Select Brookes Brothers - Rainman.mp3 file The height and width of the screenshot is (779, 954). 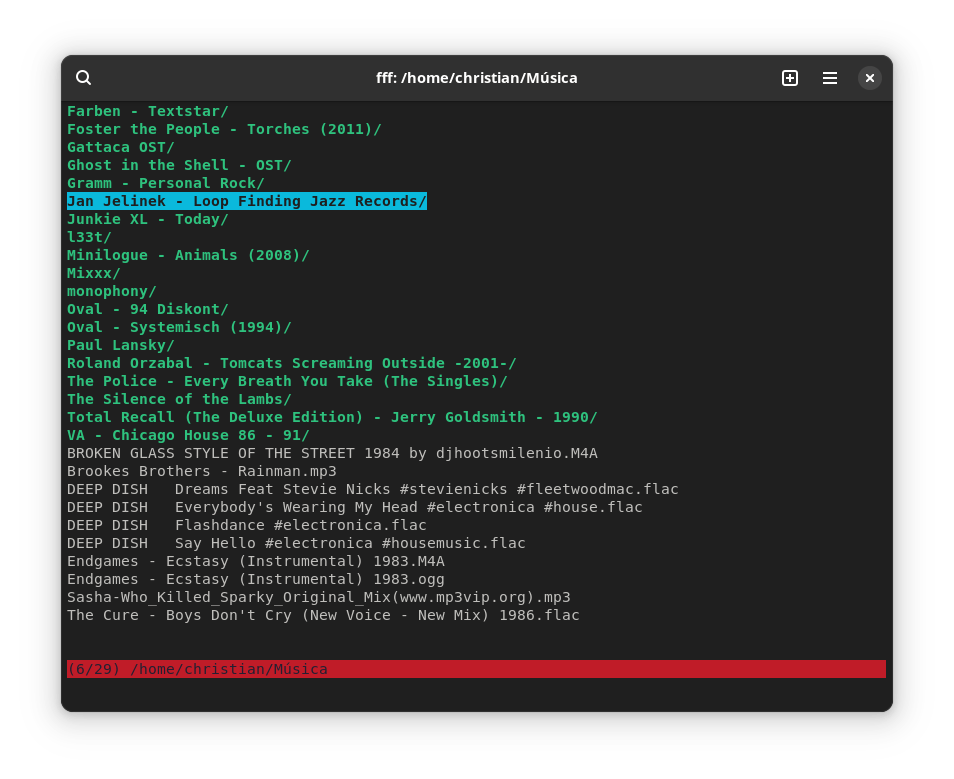point(201,471)
